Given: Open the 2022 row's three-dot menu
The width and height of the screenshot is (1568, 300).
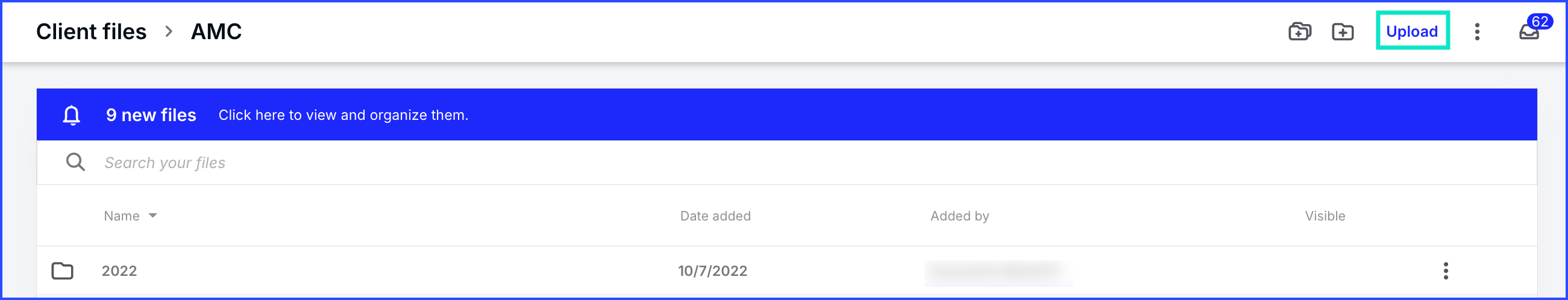Looking at the screenshot, I should (1446, 271).
